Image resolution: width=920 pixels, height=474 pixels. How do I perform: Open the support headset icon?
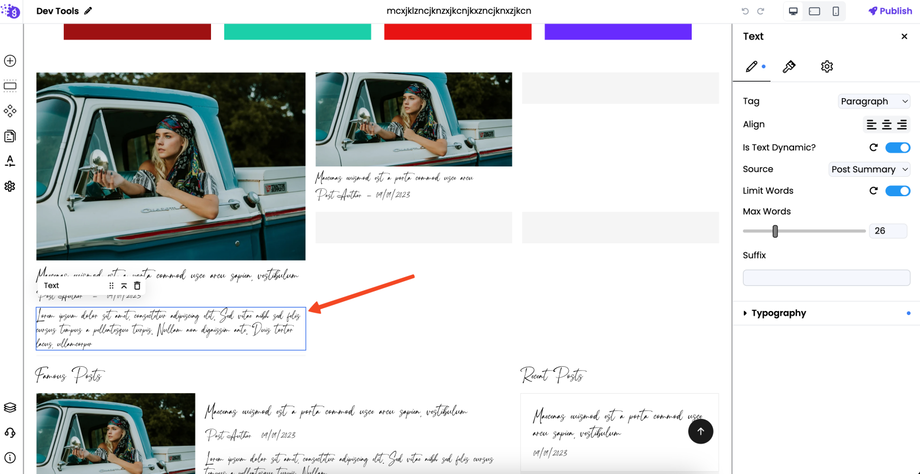pos(10,433)
